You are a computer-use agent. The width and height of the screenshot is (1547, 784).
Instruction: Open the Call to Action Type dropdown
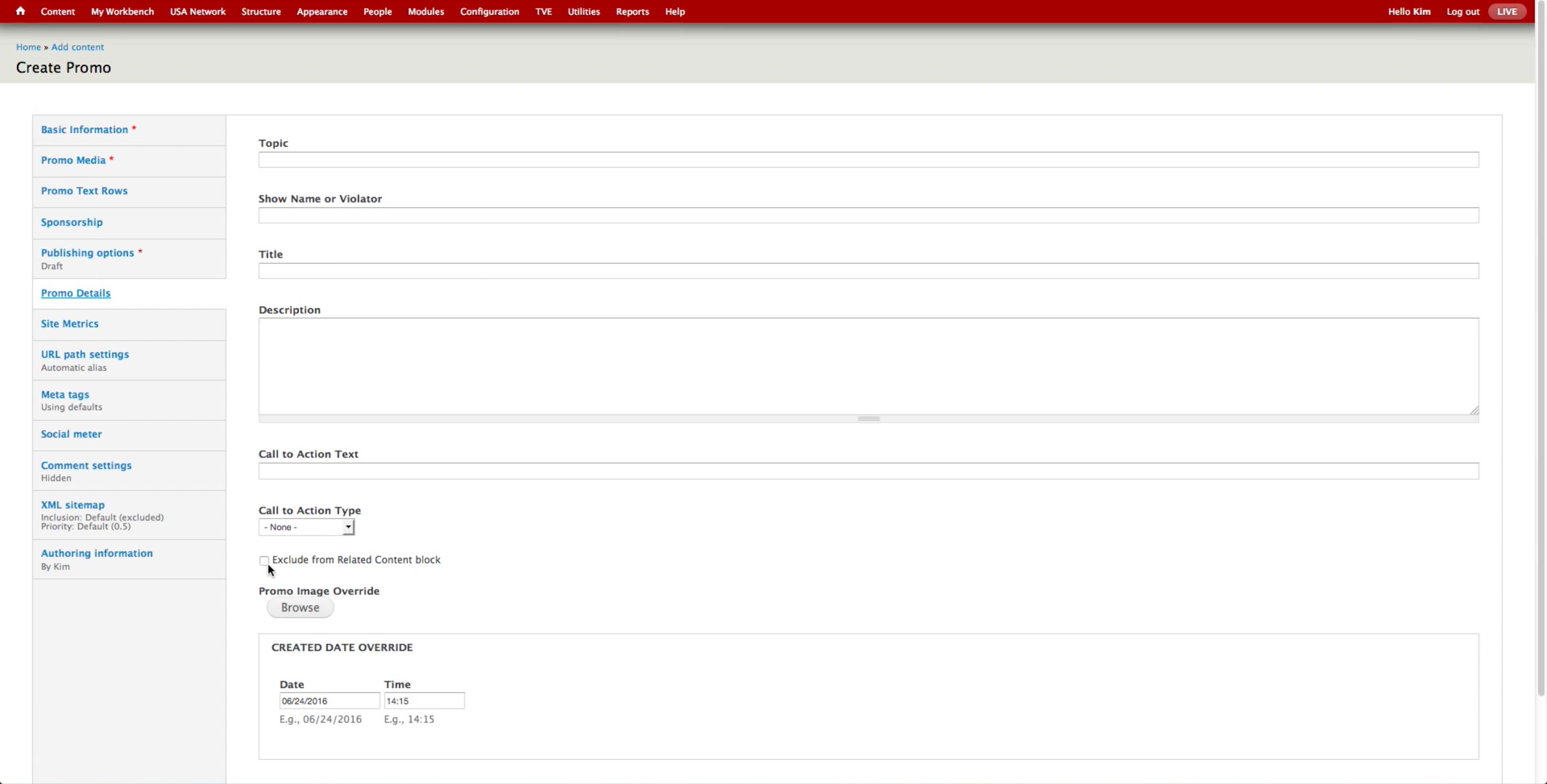306,527
